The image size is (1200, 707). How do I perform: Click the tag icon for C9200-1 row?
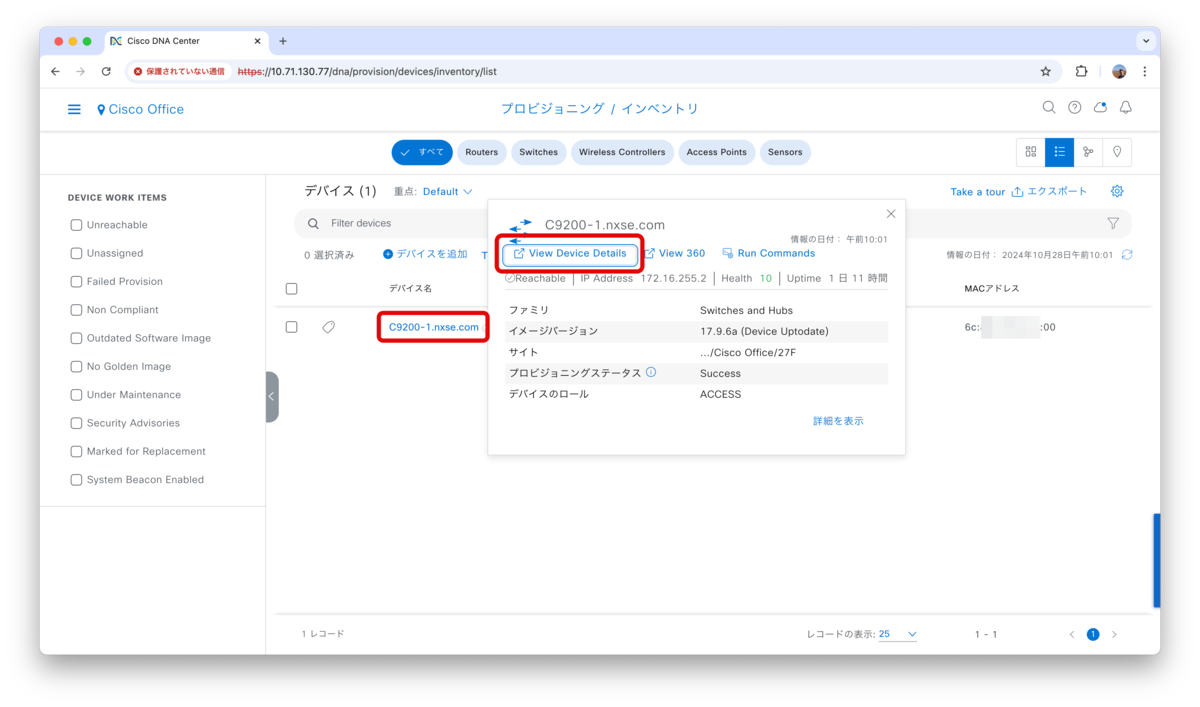pyautogui.click(x=328, y=327)
